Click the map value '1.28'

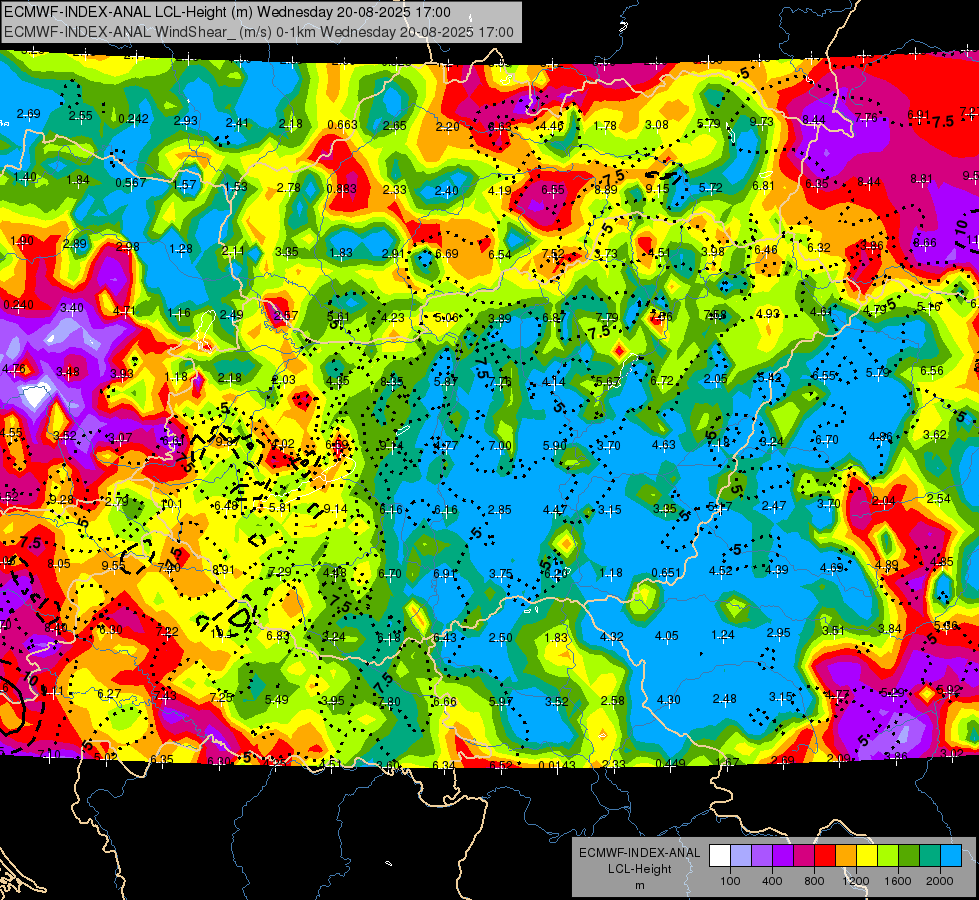click(181, 249)
